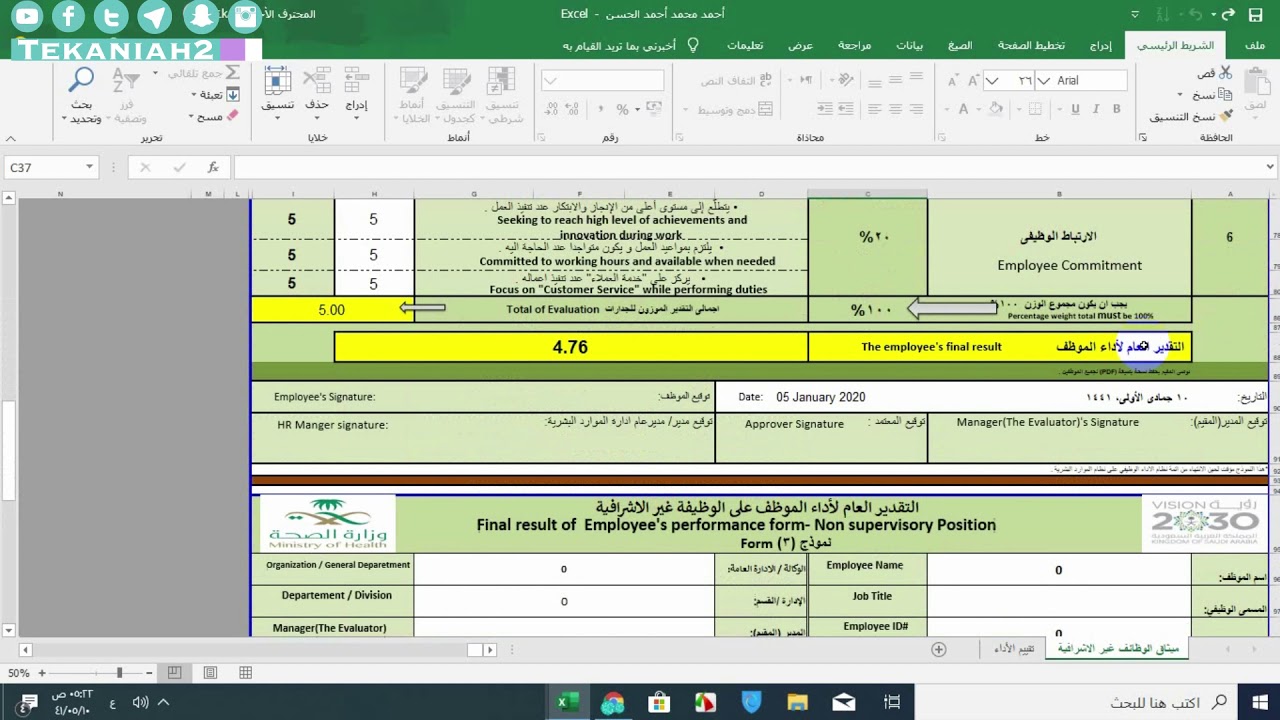Open the File (ملف) tab

1254,45
